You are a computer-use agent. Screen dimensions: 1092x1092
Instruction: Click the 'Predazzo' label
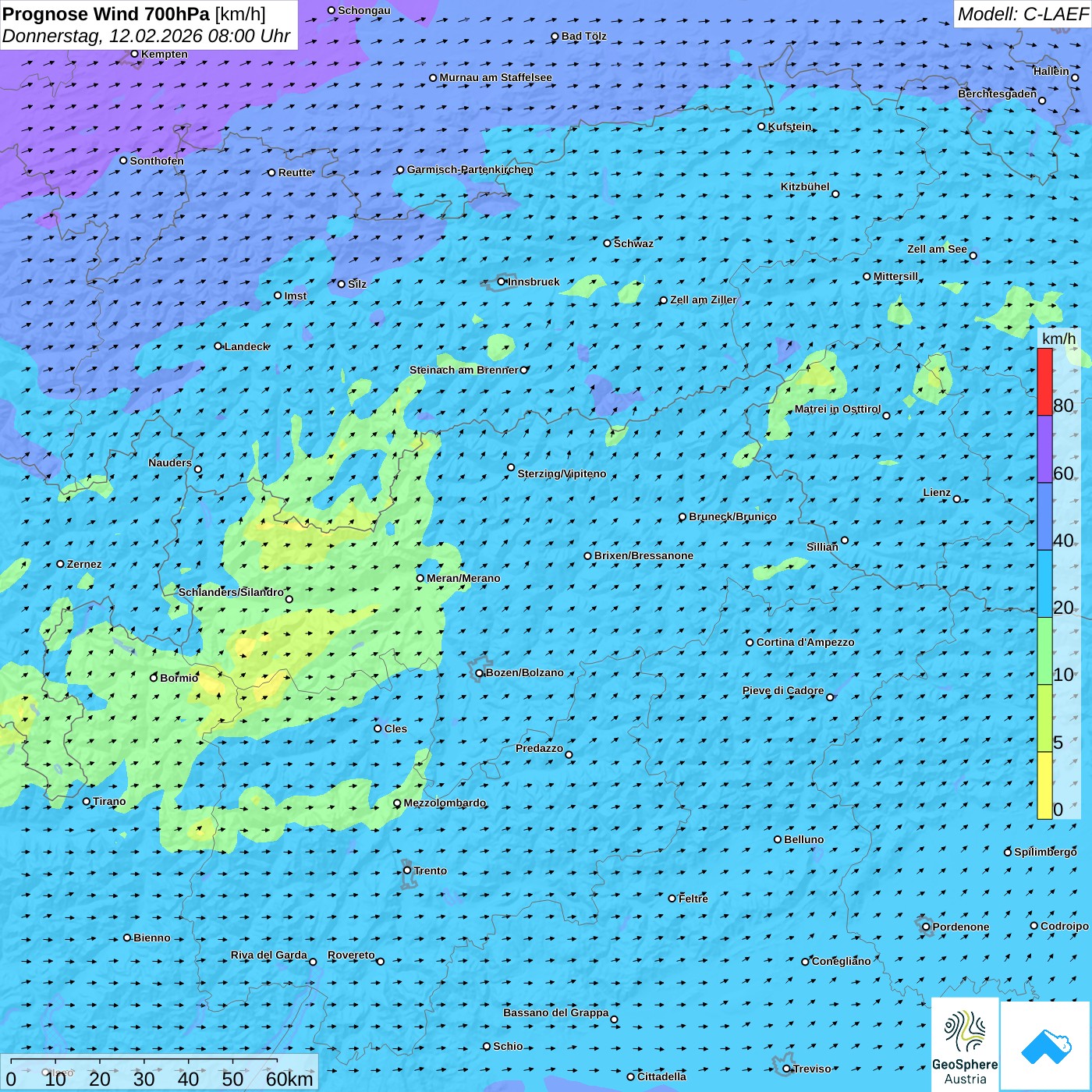(539, 748)
